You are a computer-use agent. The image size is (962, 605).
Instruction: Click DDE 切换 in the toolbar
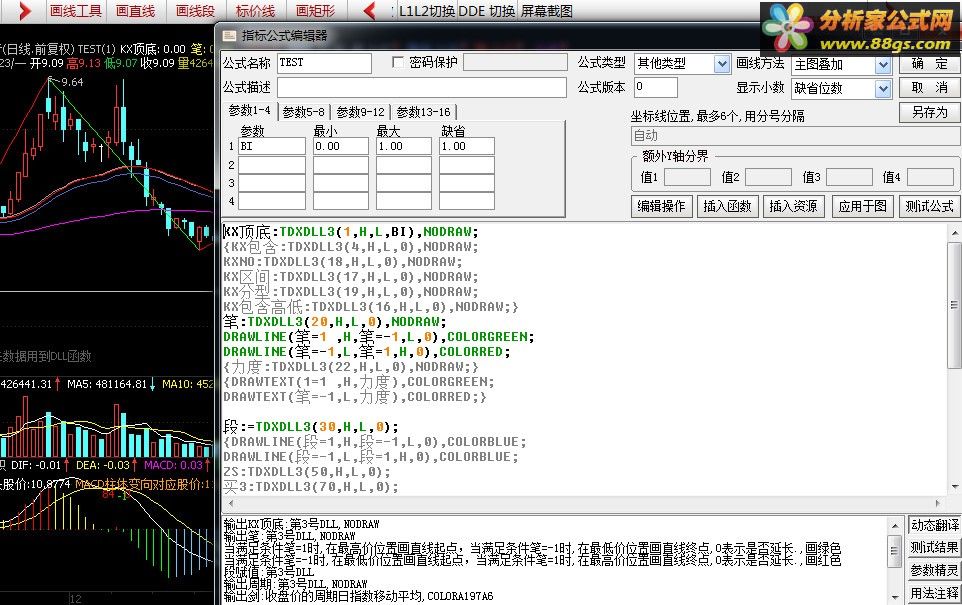click(487, 11)
